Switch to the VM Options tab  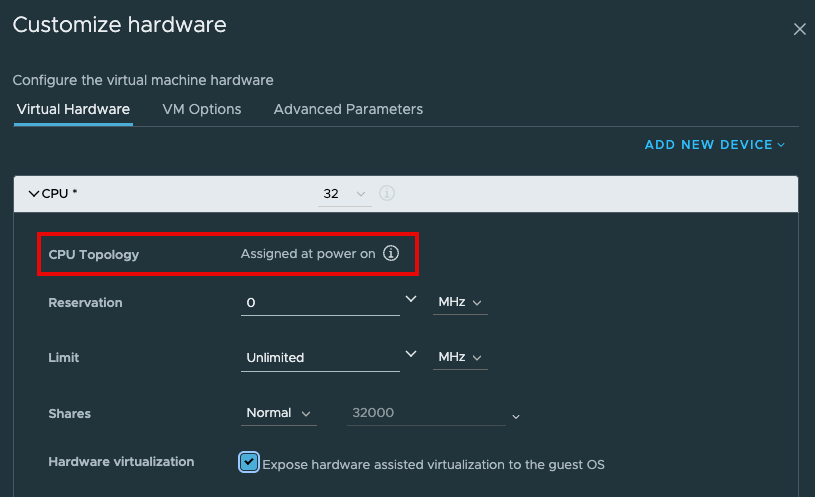point(202,109)
